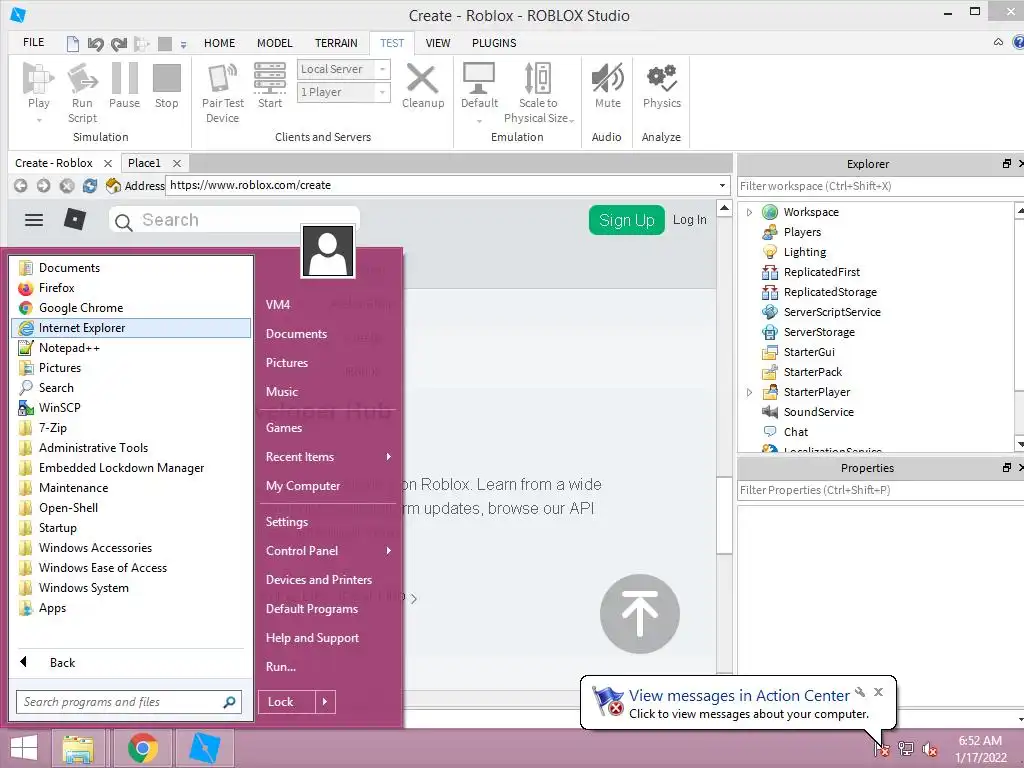Open the hamburger menu on Roblox page

click(34, 220)
